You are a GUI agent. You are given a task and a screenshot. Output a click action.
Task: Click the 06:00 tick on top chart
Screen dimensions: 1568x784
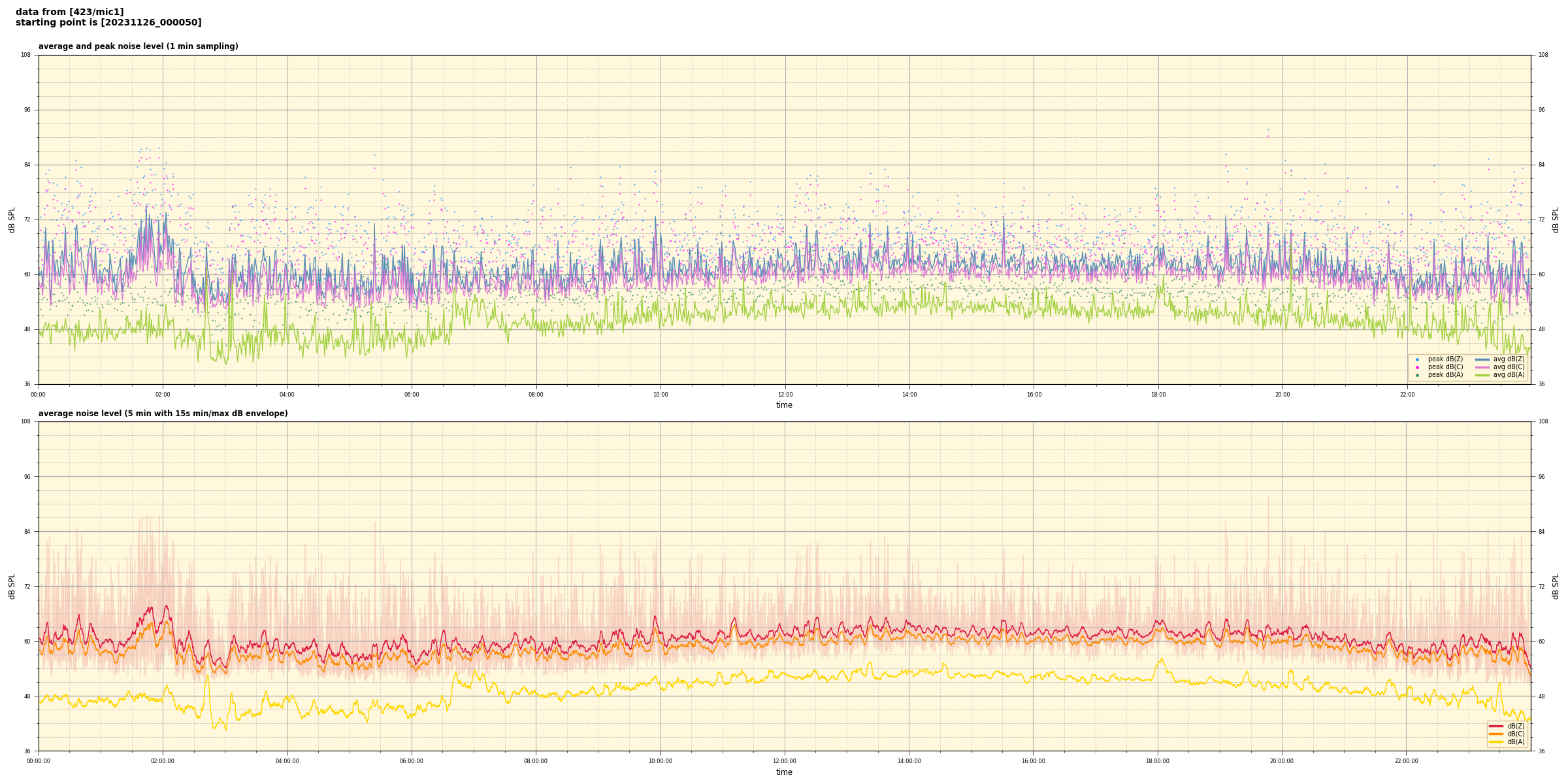[x=412, y=395]
